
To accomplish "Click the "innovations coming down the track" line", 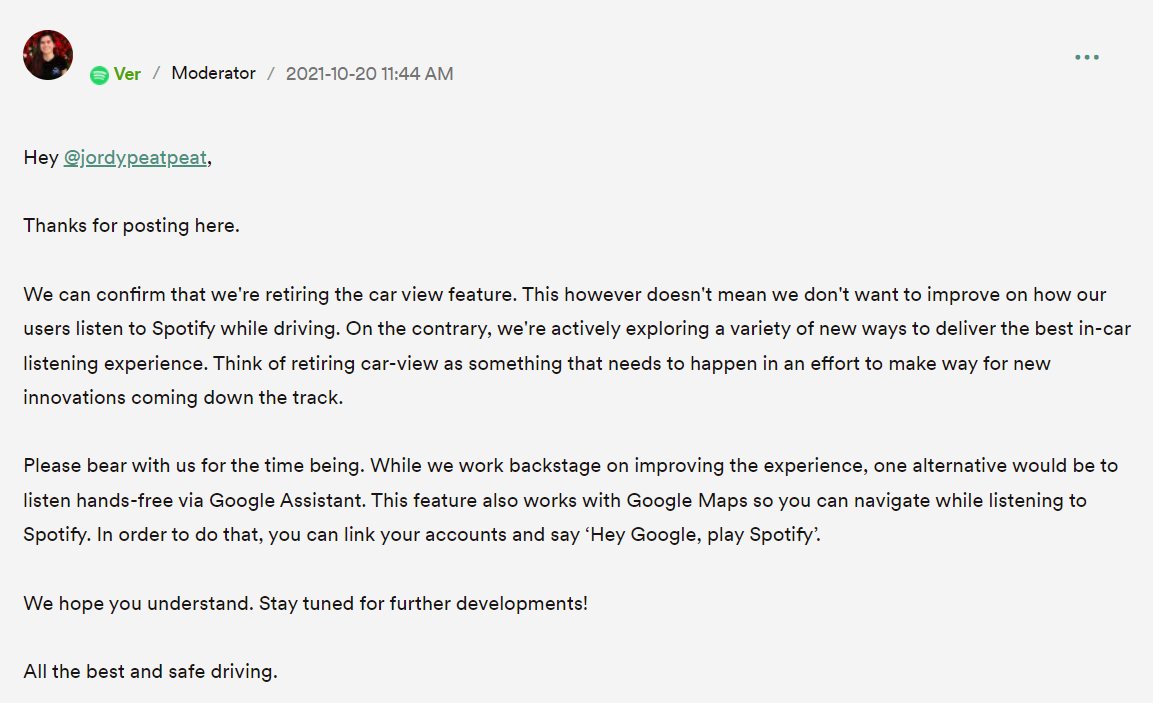I will 182,397.
